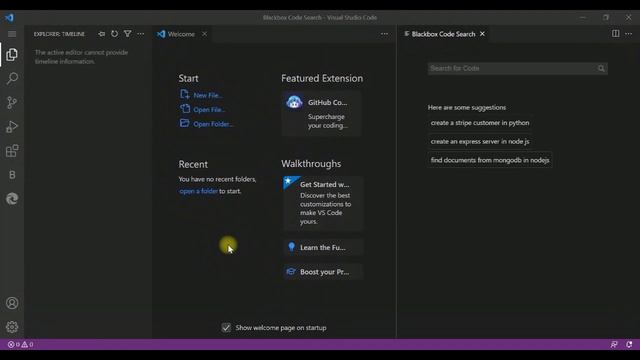Click the magnifier search icon in Blackbox
640x360 pixels.
pos(601,69)
